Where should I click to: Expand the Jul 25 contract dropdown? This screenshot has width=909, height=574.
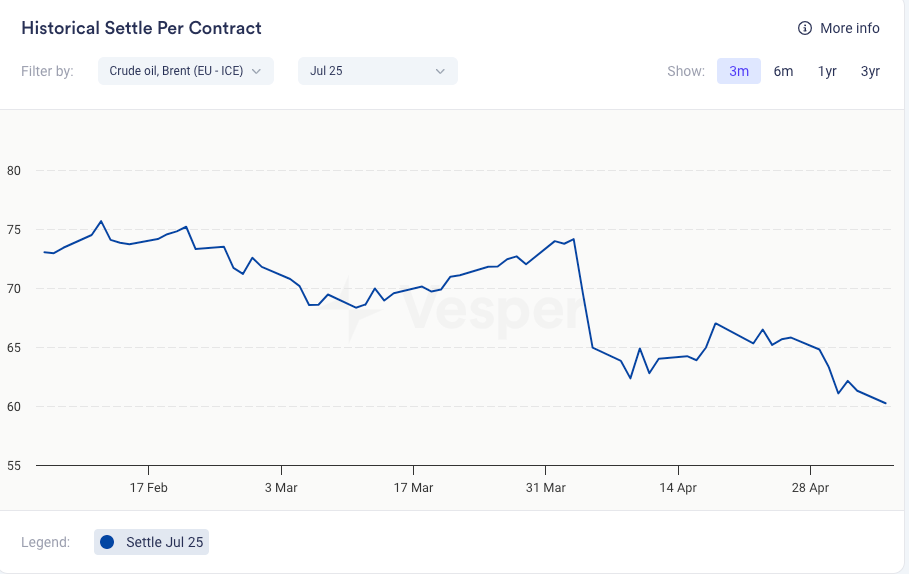click(x=377, y=71)
